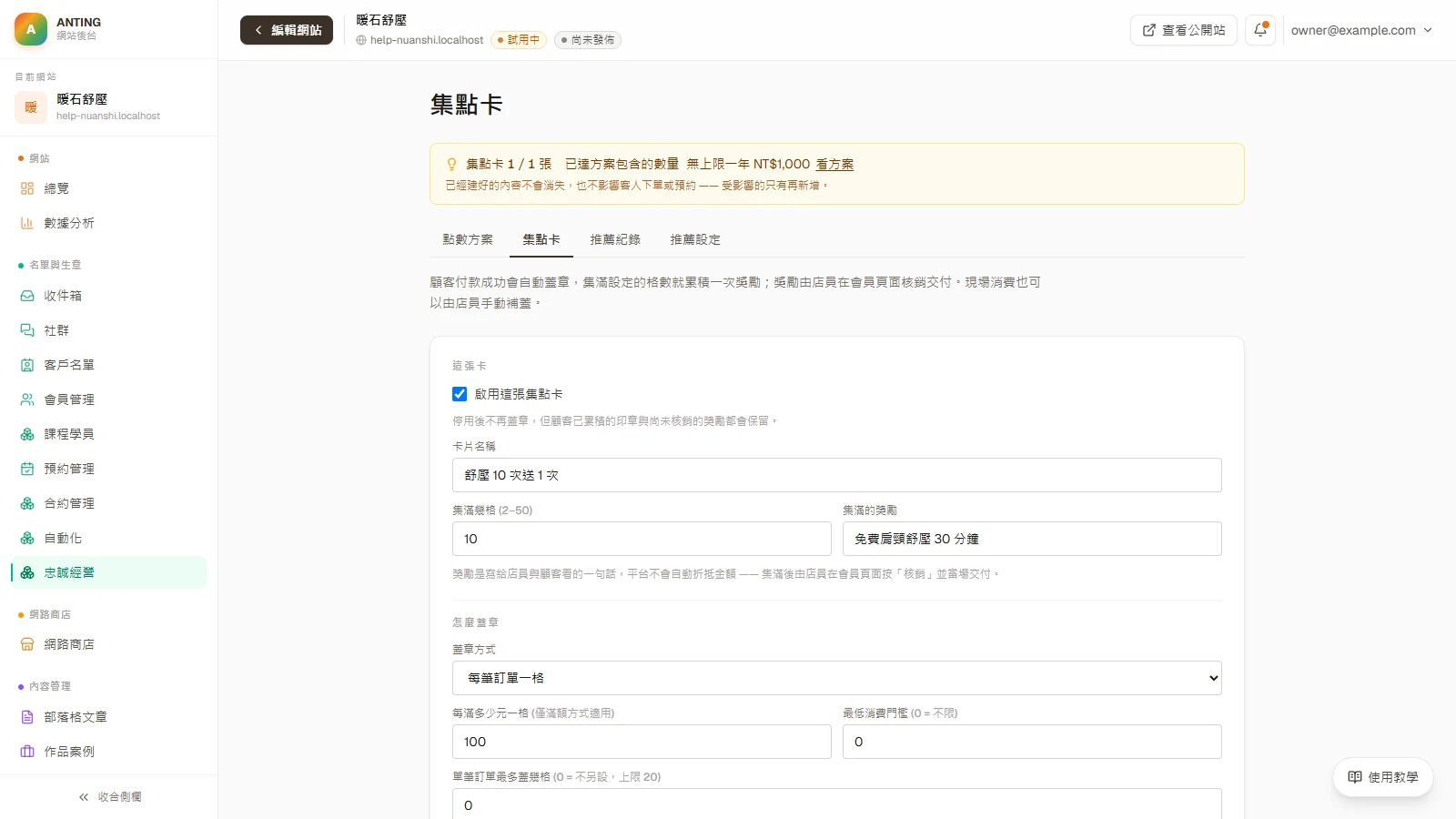Click the 集點卡 page heading
The image size is (1456, 819).
[x=467, y=105]
